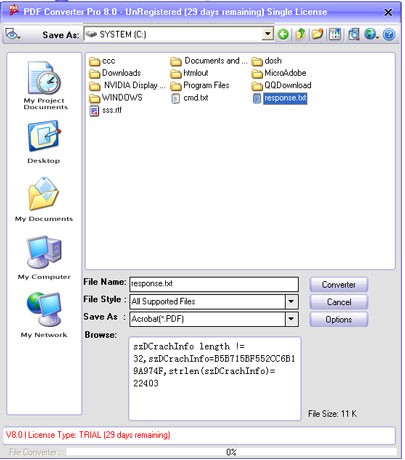Select the Program Files folder
The image size is (405, 460).
point(200,85)
